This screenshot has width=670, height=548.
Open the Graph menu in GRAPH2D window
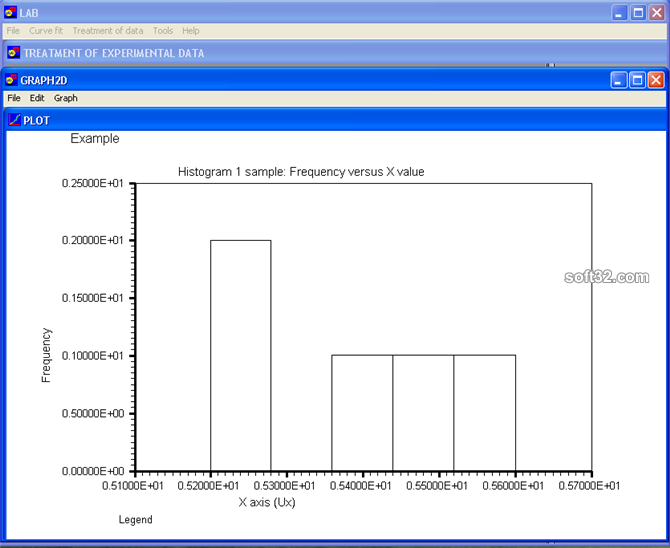point(65,98)
